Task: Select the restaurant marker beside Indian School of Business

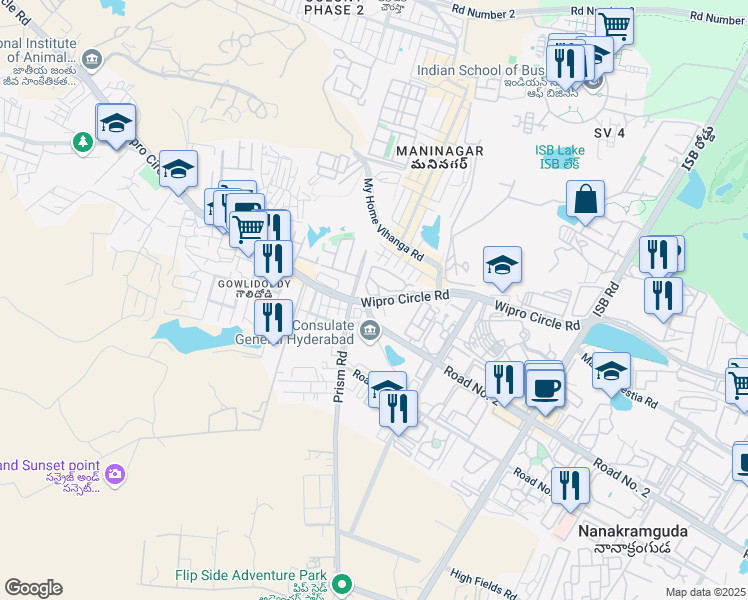Action: [x=566, y=66]
